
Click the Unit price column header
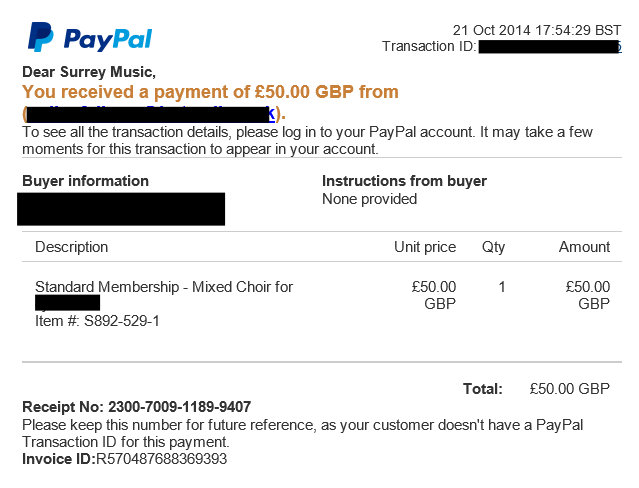tap(425, 247)
